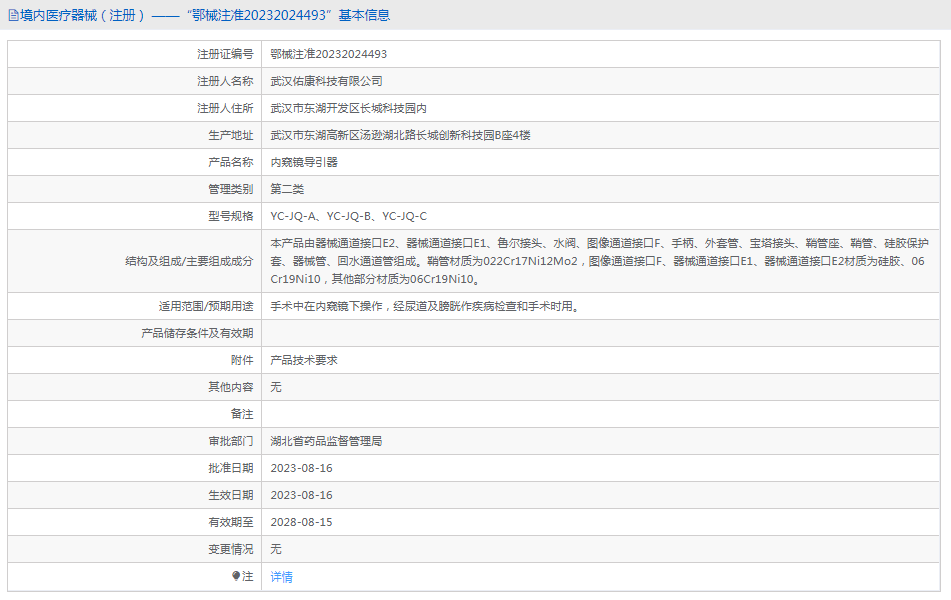Click the 管理类别 label

click(x=230, y=189)
